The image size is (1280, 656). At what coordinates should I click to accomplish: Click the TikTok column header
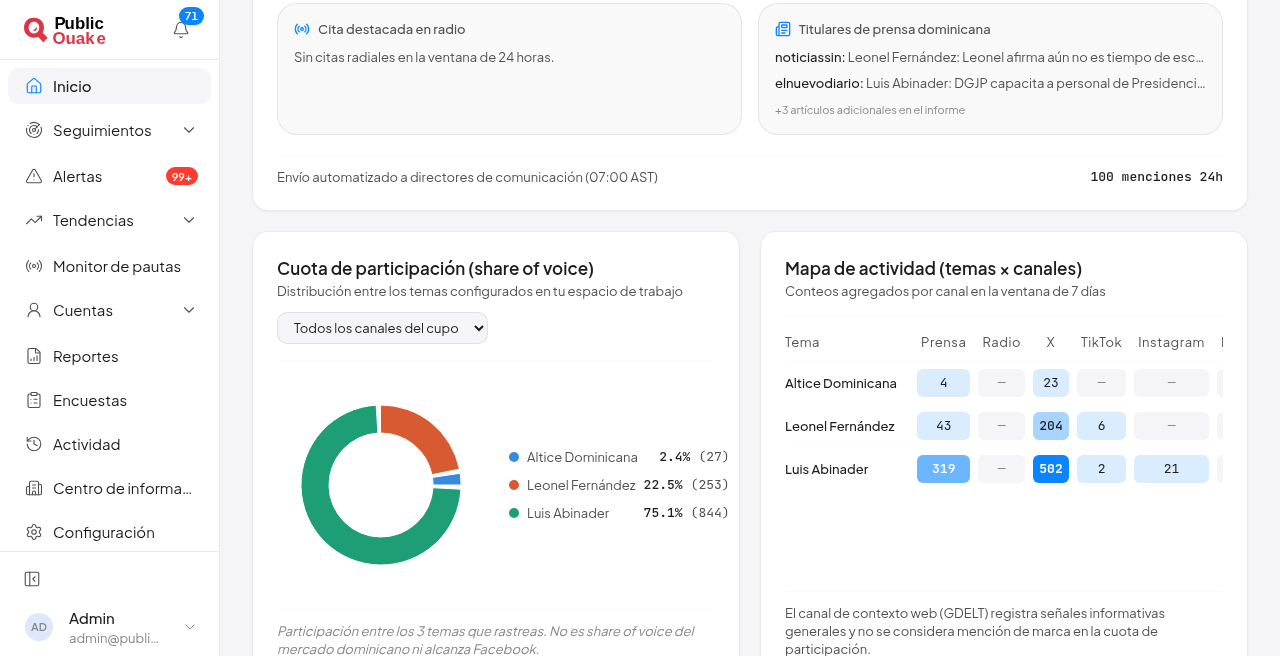tap(1101, 342)
